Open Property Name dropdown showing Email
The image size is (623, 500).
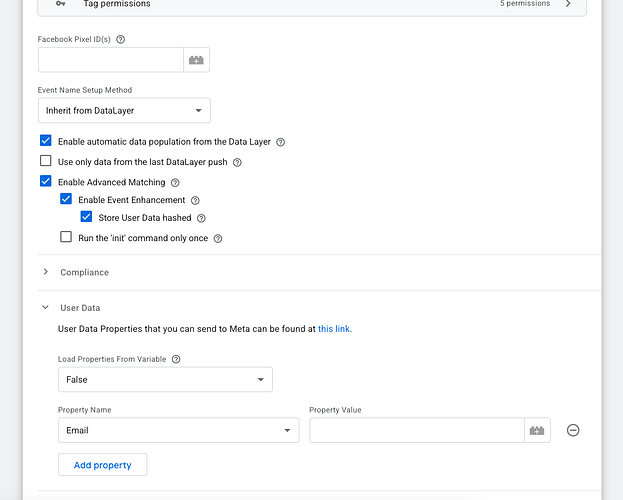178,430
